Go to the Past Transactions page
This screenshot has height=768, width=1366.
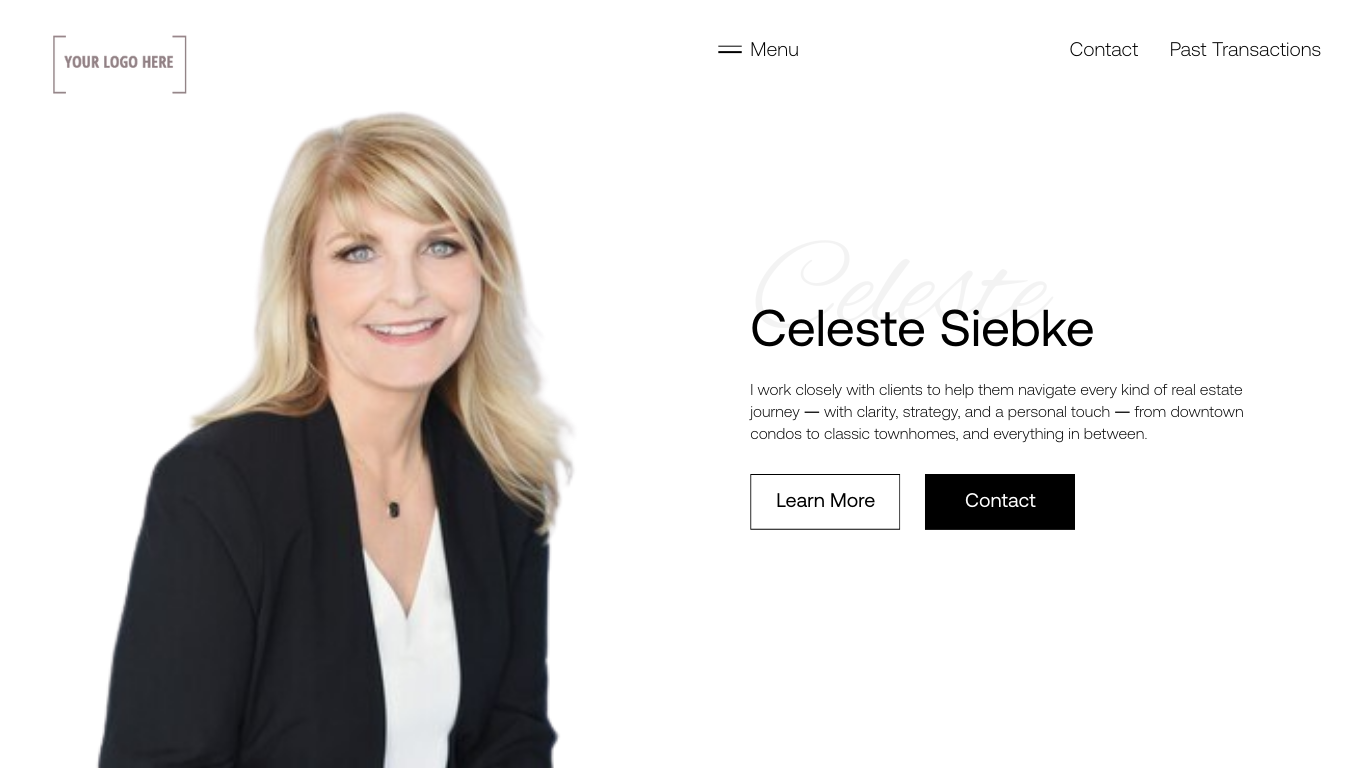(x=1245, y=49)
